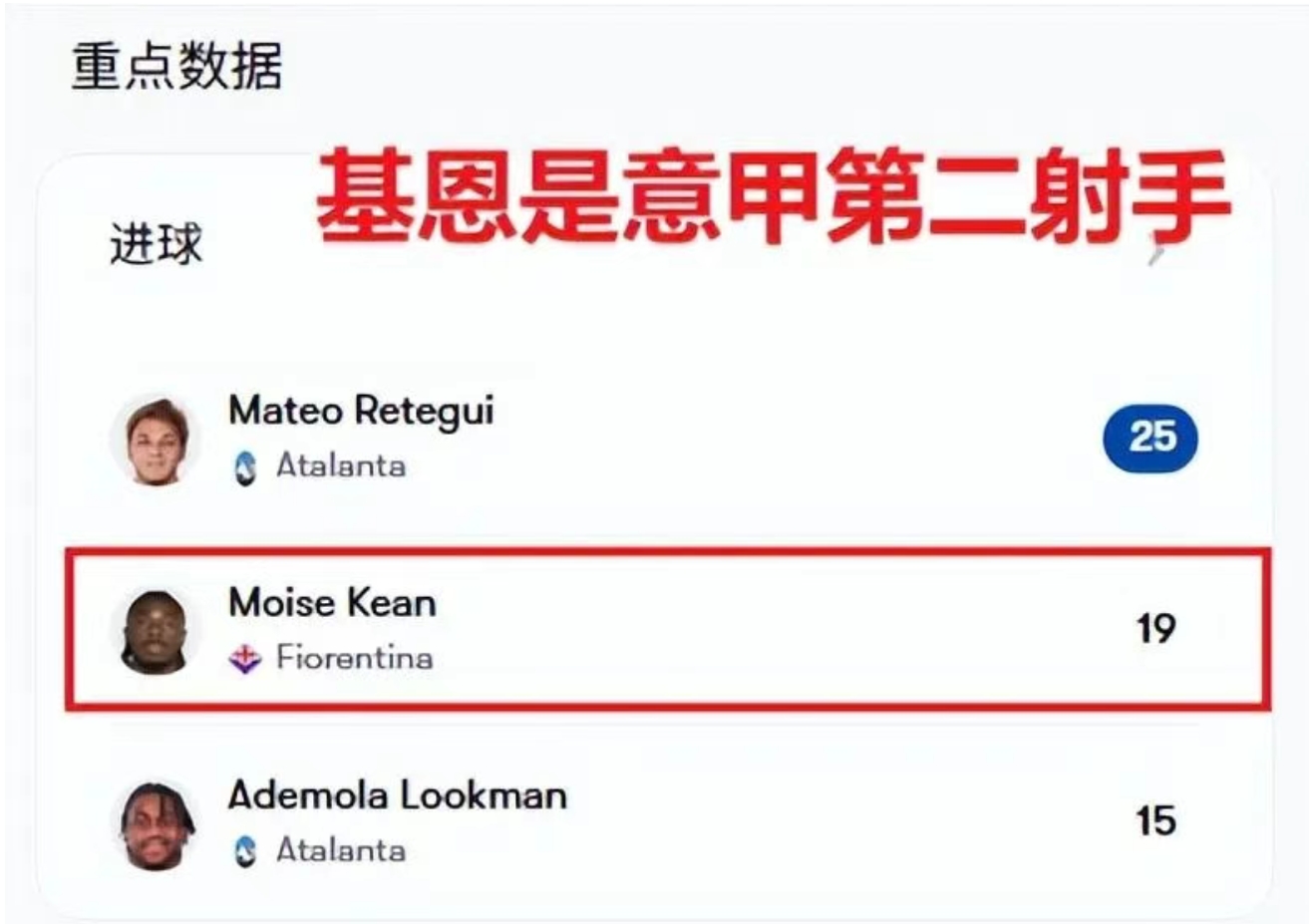Click Atalanta team label under Lookman

point(341,850)
